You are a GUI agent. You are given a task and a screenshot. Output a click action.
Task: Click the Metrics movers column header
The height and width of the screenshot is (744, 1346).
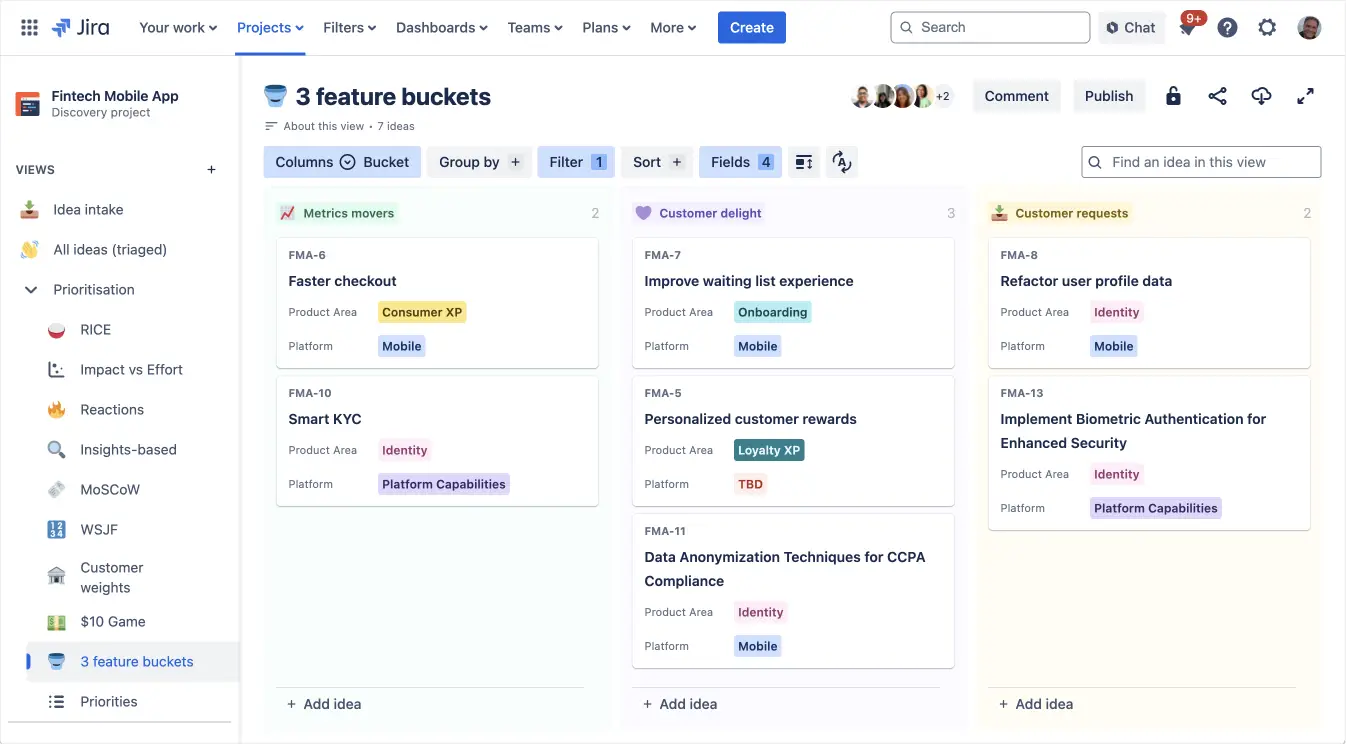[338, 213]
